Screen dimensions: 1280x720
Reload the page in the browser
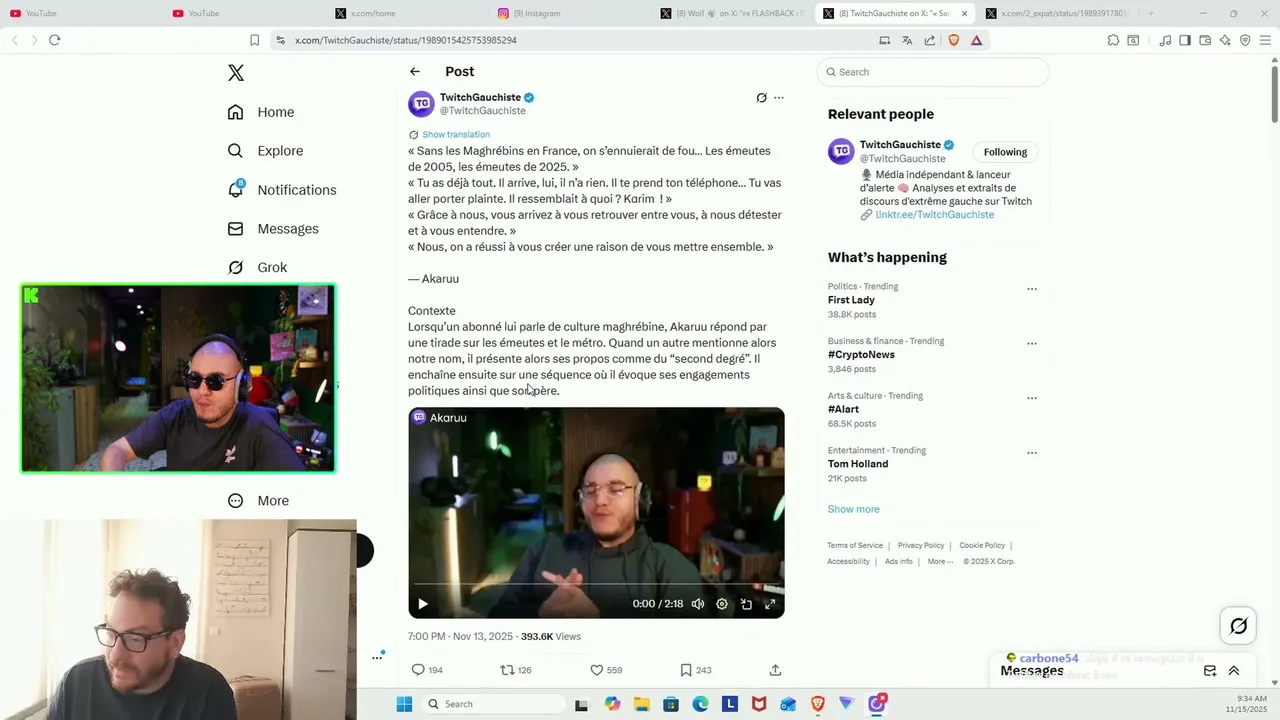point(55,40)
